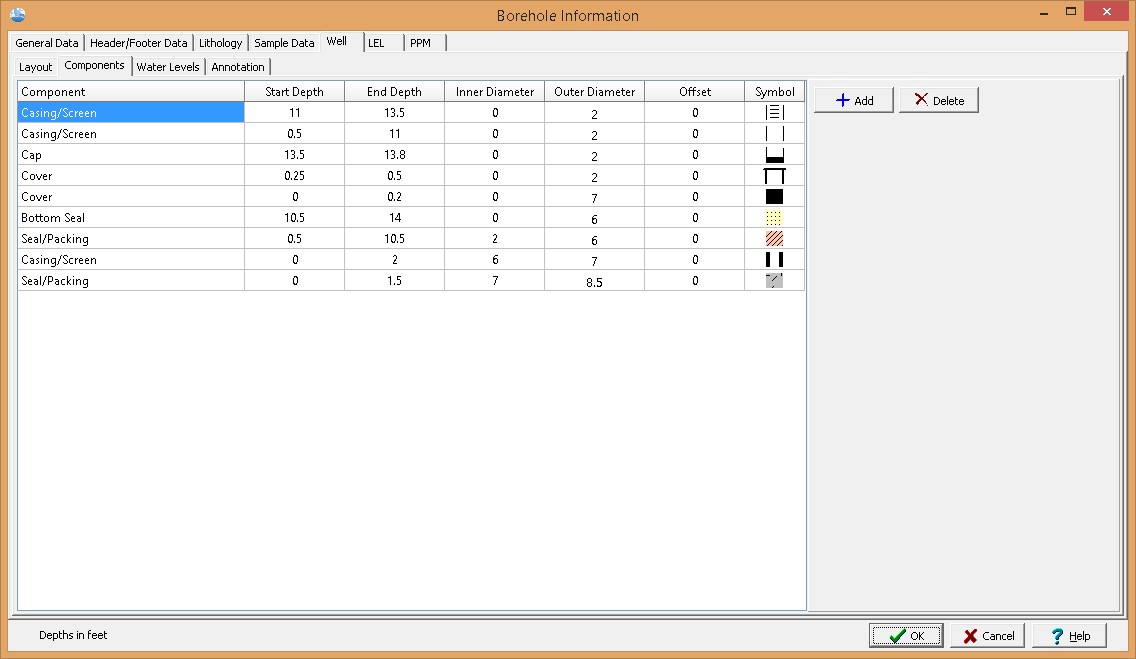This screenshot has width=1136, height=659.
Task: Click the thick-walled Casing/Screen symbol
Action: point(774,260)
